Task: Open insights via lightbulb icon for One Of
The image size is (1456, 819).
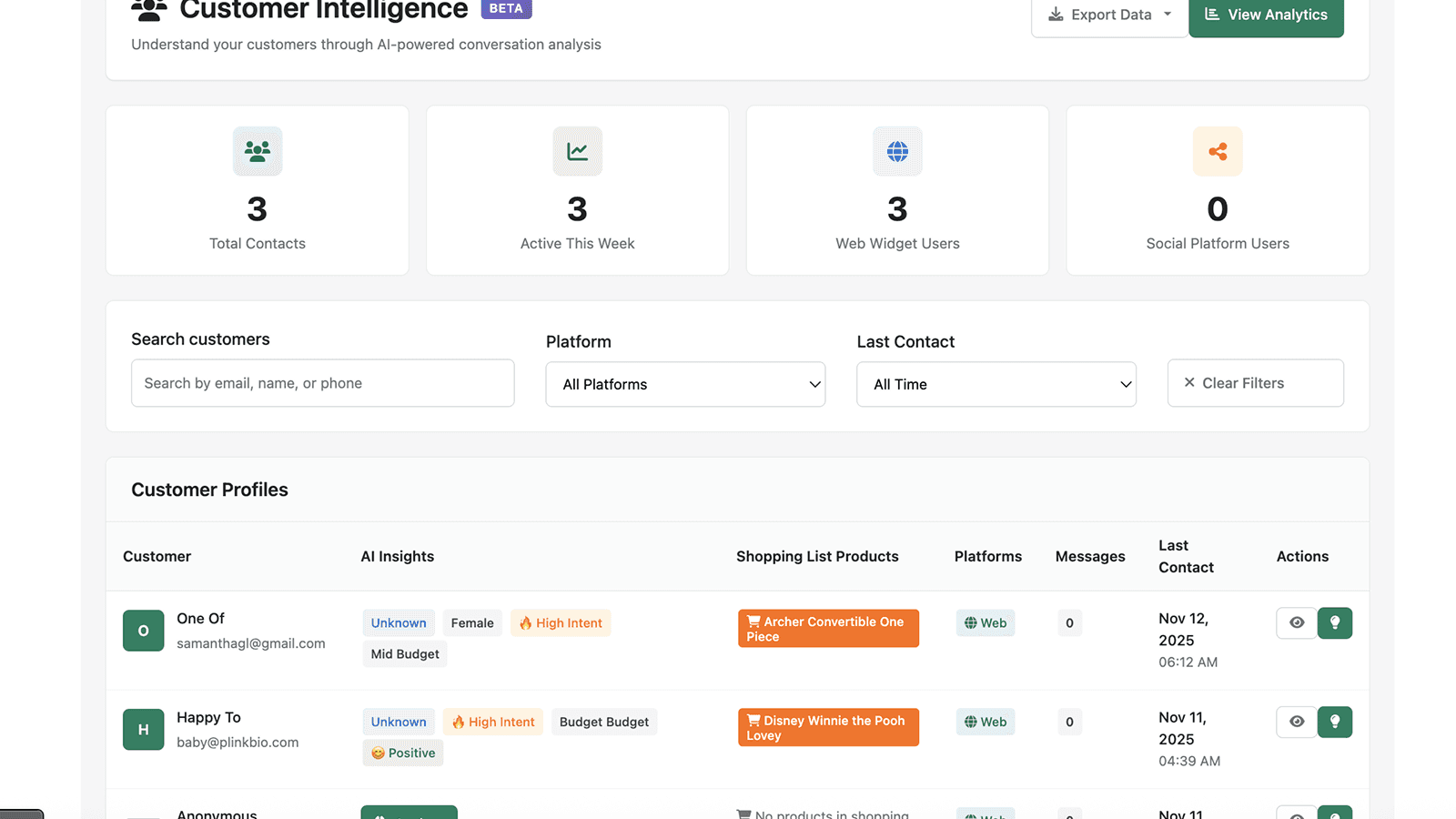Action: [1335, 622]
